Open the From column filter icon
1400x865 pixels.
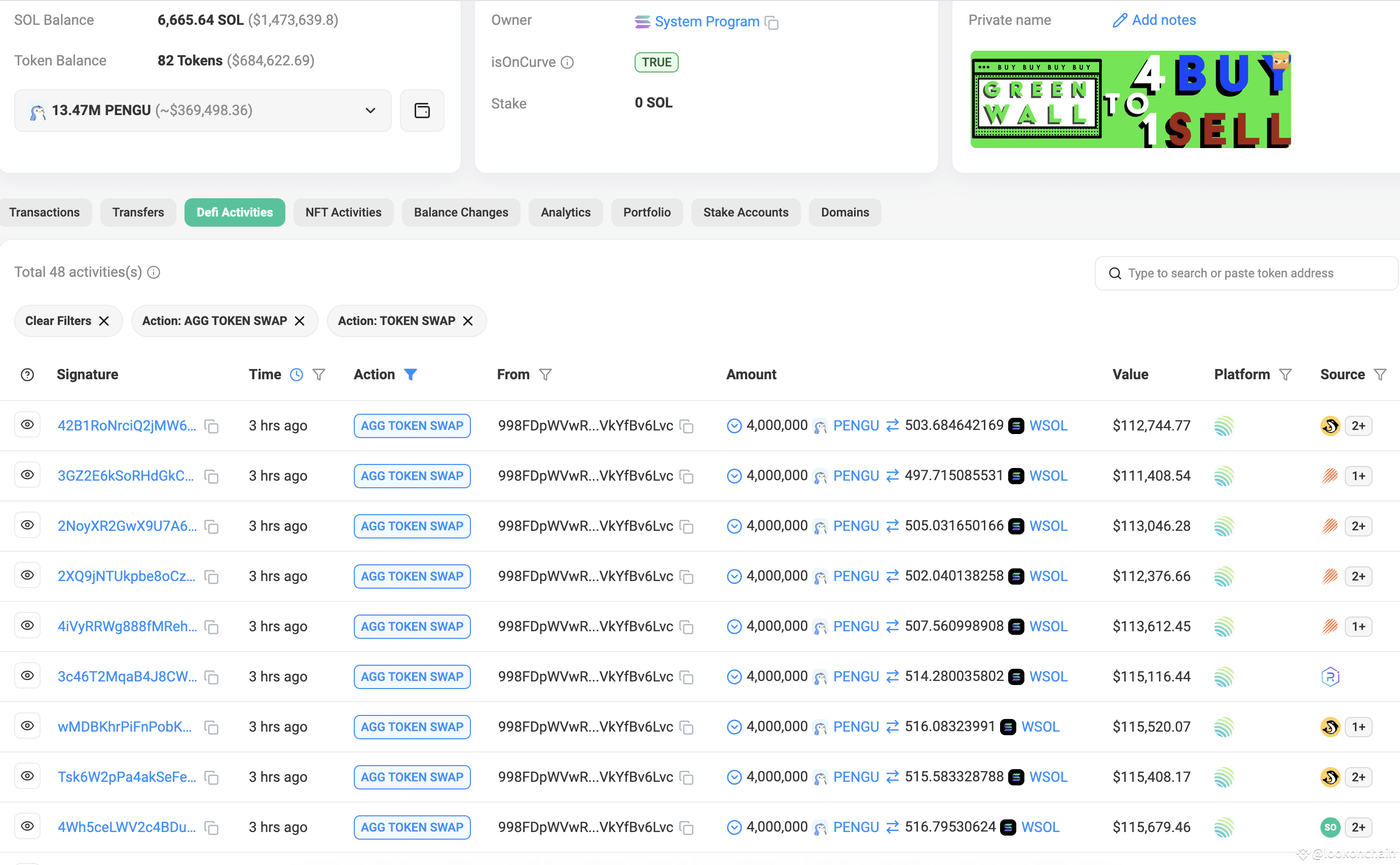[545, 374]
